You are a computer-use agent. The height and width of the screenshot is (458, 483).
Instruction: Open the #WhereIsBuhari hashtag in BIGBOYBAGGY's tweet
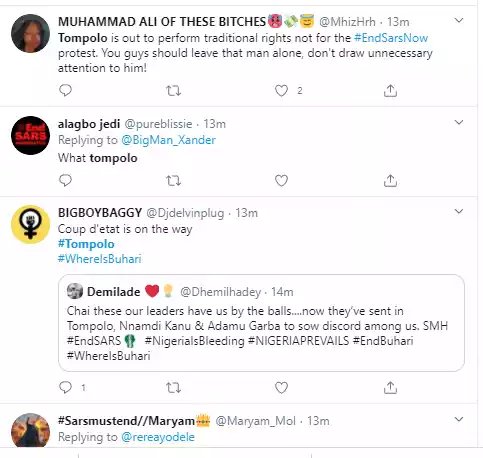click(100, 259)
